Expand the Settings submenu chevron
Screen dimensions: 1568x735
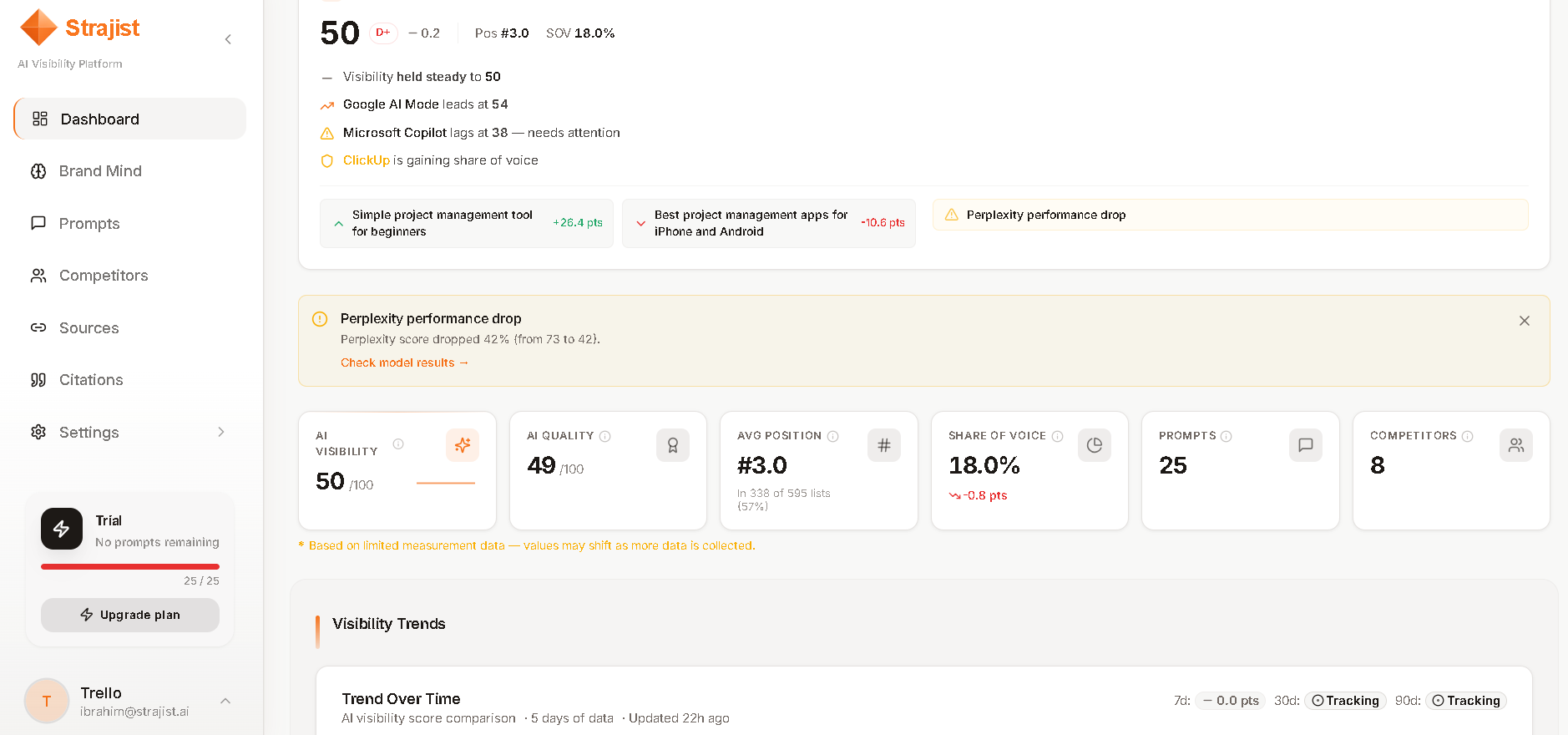tap(221, 432)
